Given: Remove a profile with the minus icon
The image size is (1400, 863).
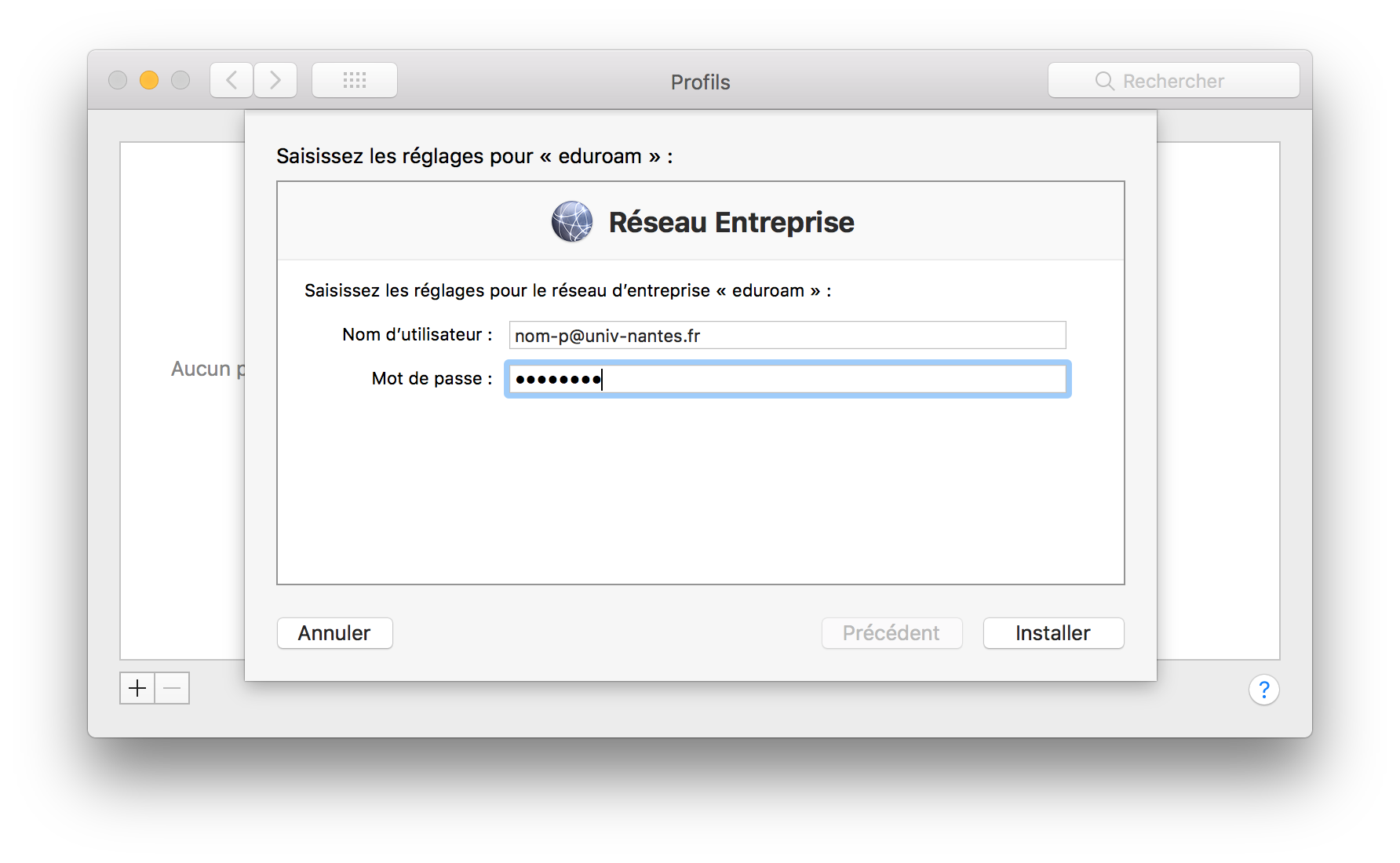Looking at the screenshot, I should [172, 688].
